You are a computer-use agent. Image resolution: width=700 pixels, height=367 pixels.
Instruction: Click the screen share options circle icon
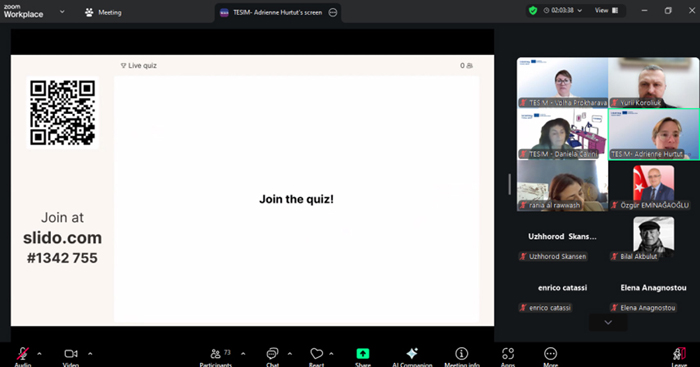(x=333, y=13)
